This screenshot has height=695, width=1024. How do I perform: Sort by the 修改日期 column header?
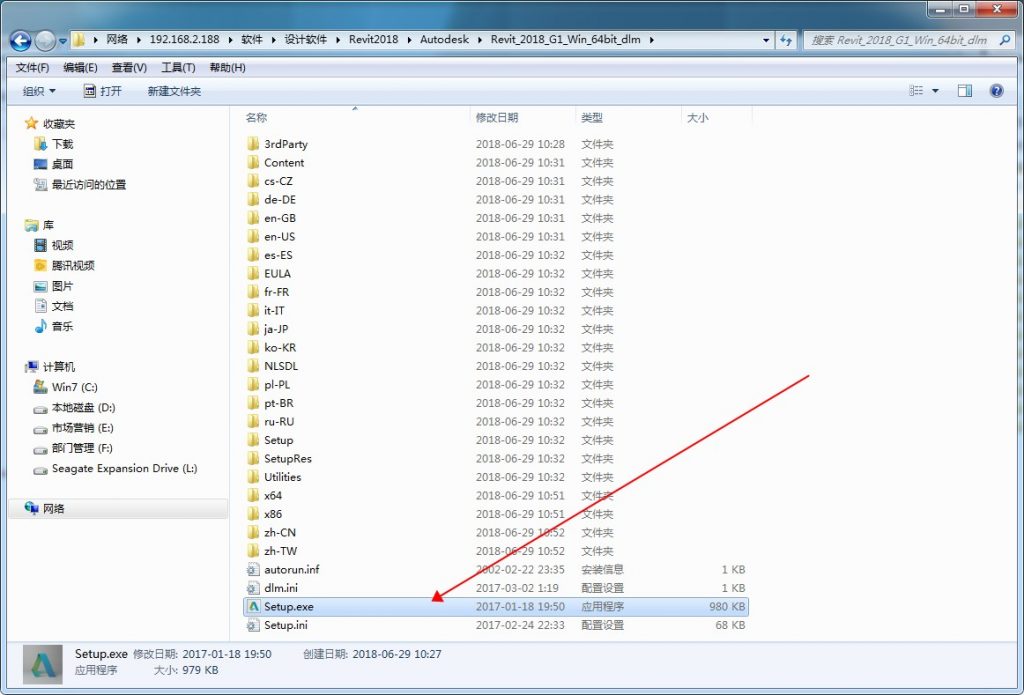tap(497, 117)
